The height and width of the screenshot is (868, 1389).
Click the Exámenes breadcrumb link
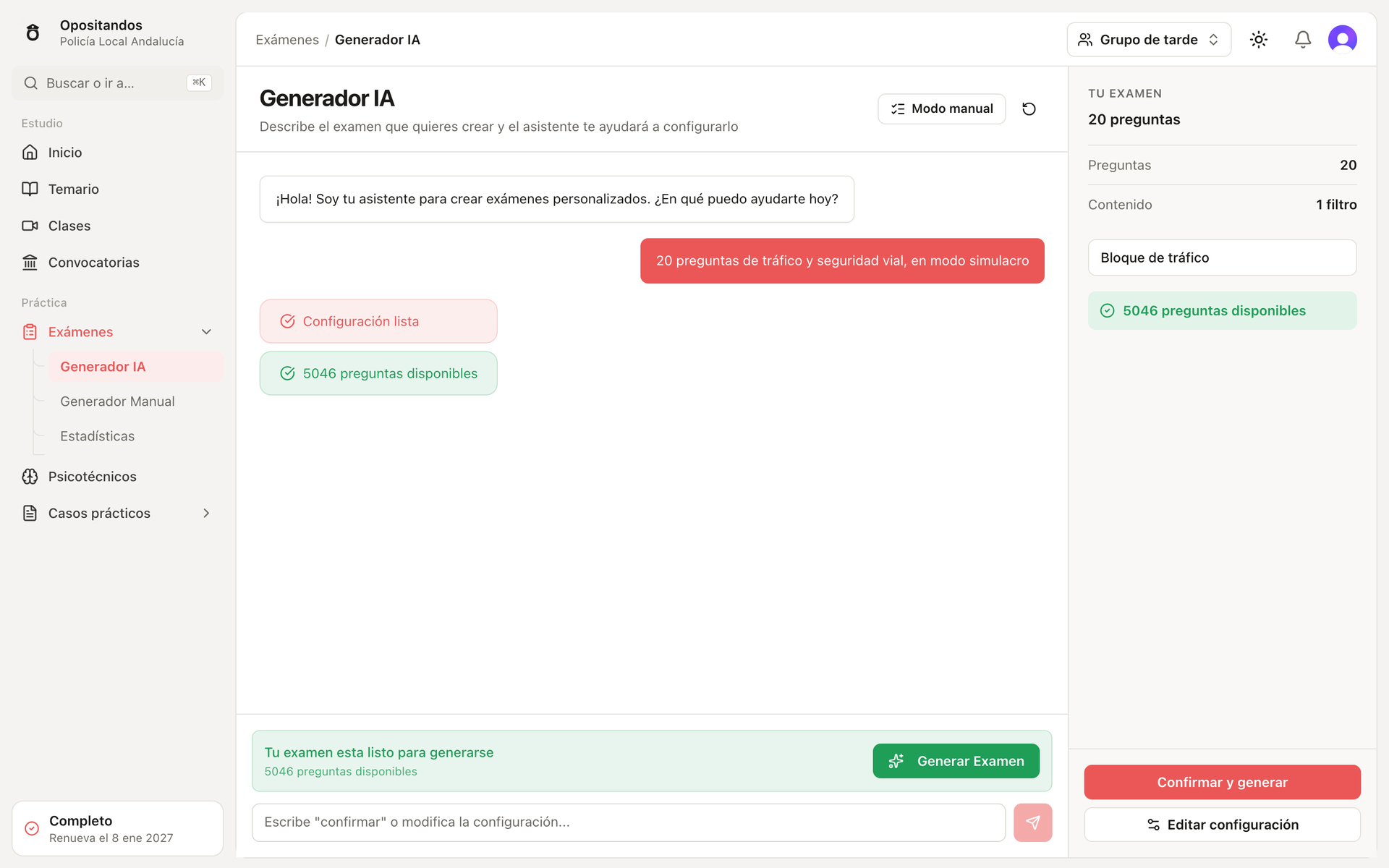(287, 40)
